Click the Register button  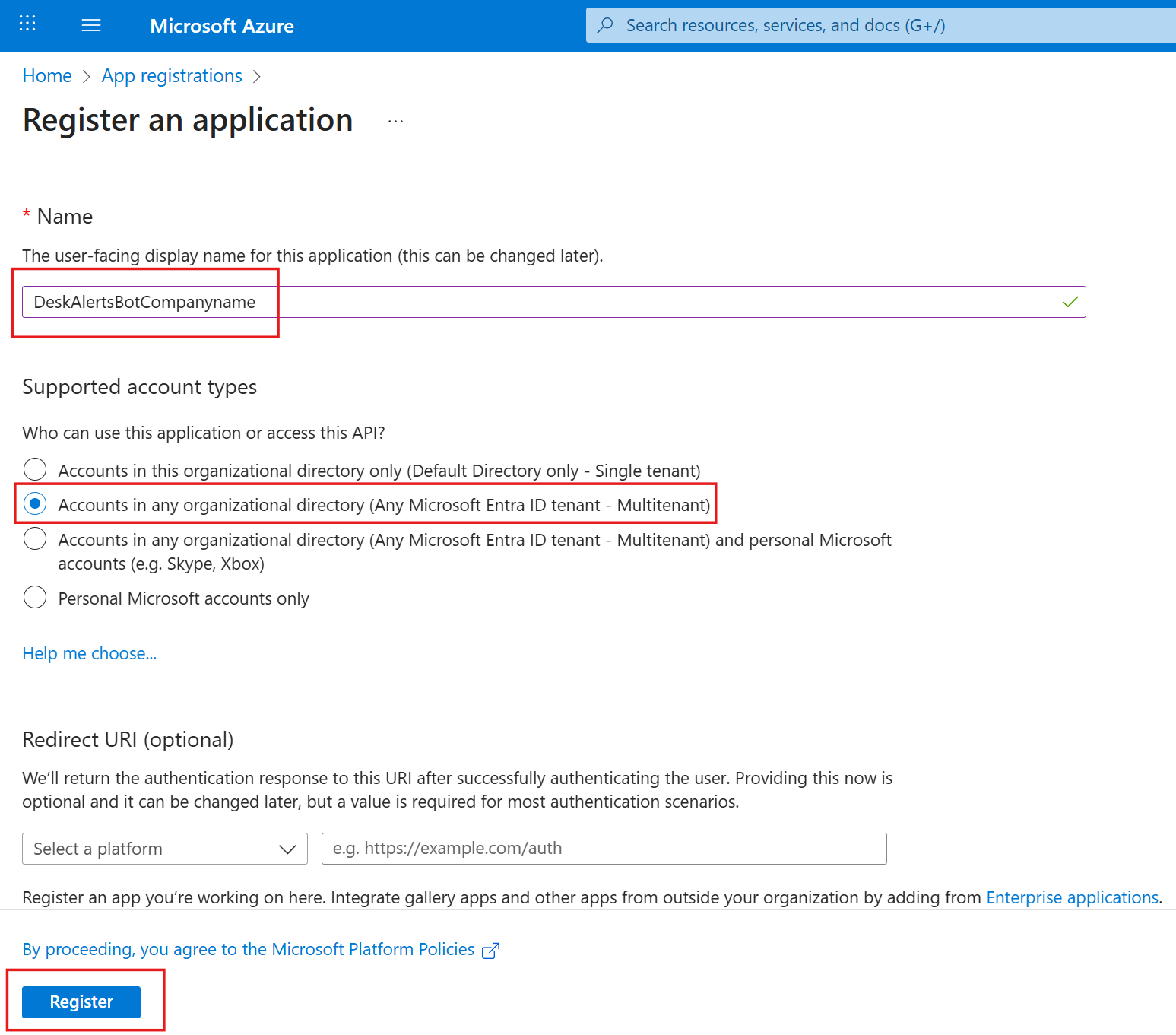80,1002
